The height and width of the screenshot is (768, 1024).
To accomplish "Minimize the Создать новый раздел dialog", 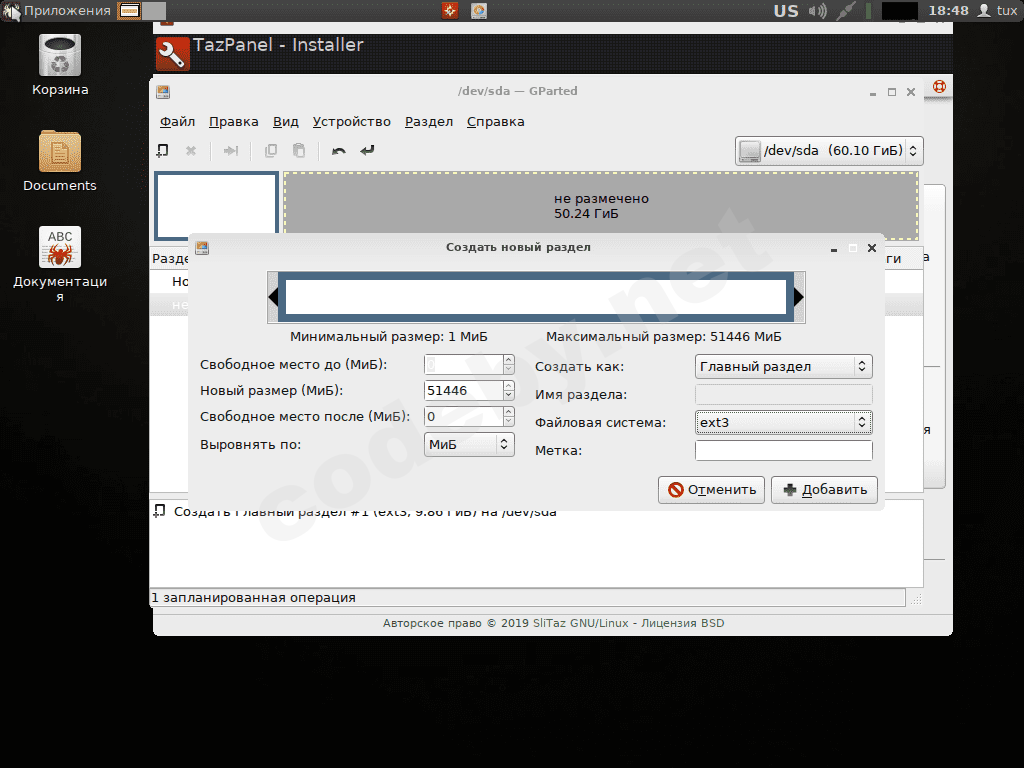I will [834, 249].
